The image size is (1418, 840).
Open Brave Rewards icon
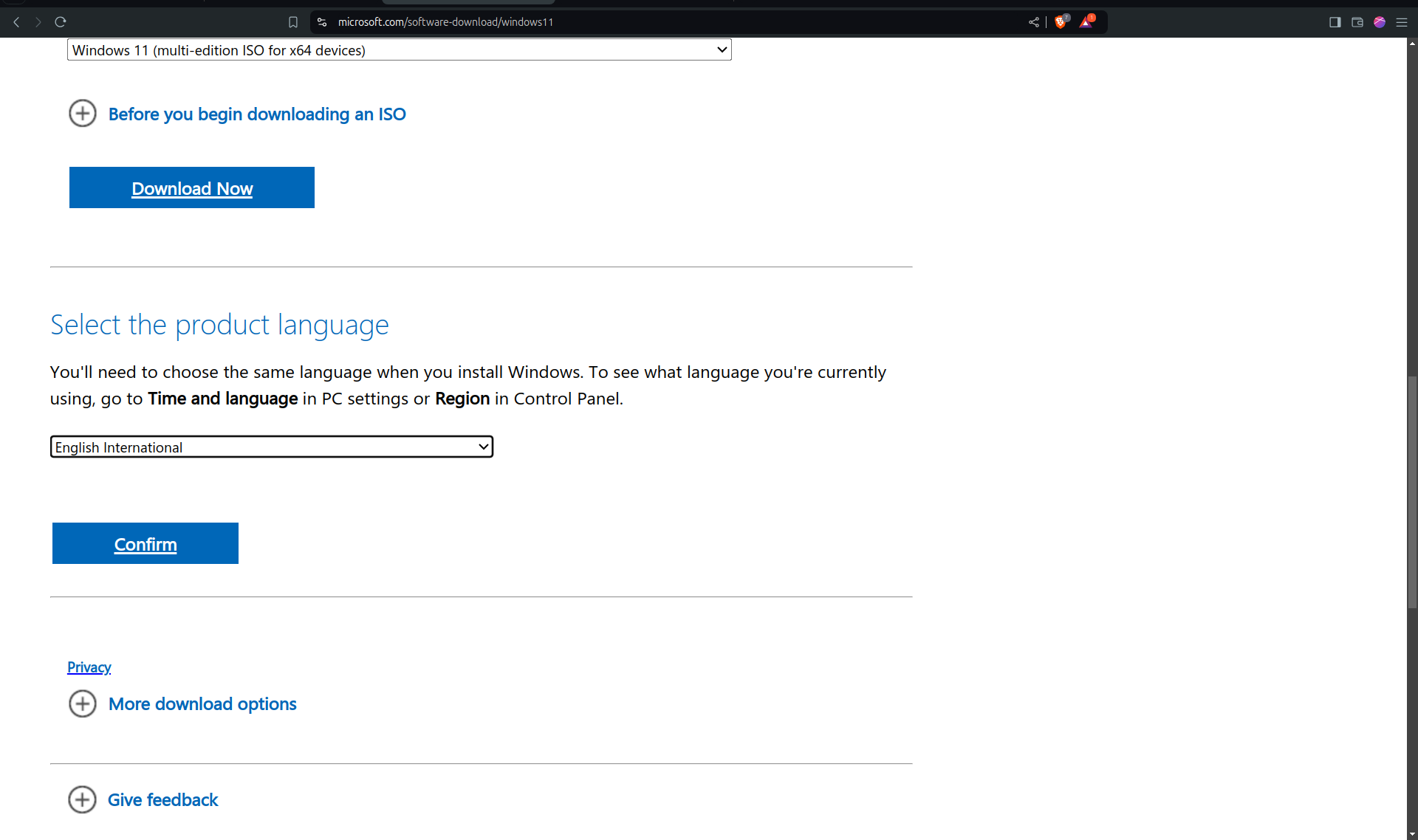coord(1086,21)
